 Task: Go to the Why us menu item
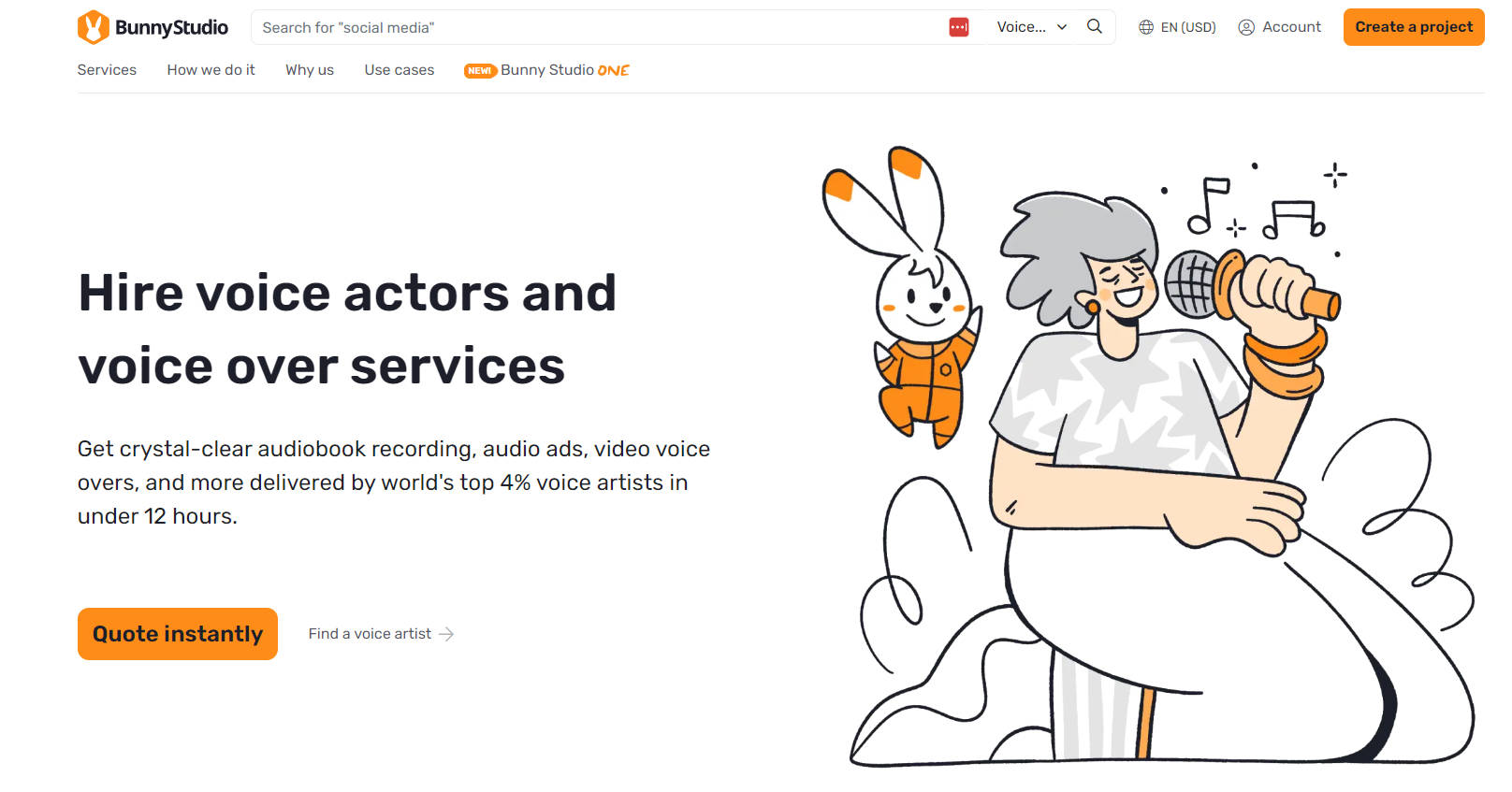[310, 70]
